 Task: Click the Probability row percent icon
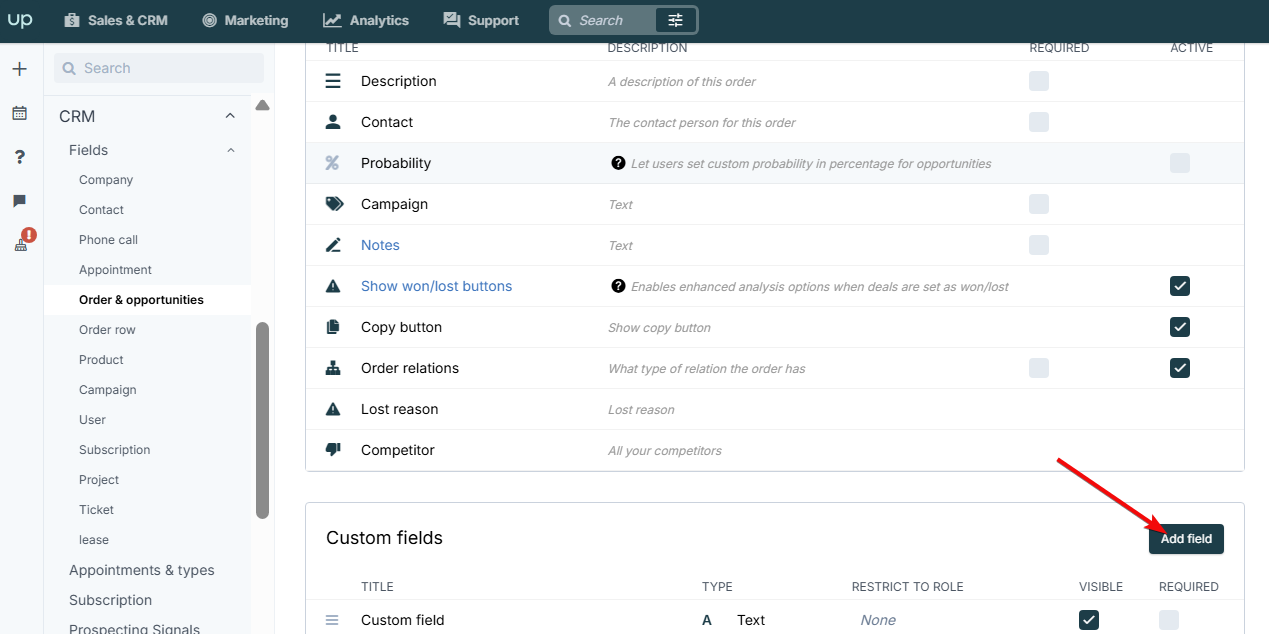[333, 163]
